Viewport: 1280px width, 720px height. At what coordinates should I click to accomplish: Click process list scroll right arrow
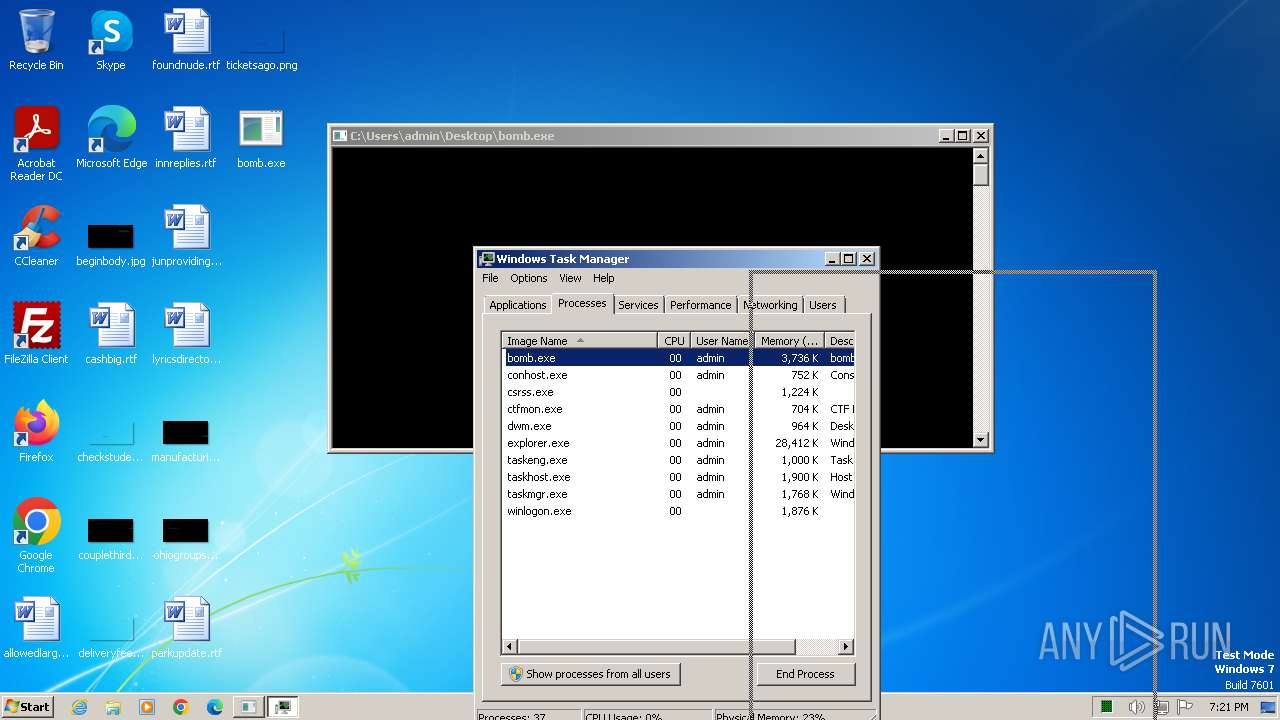(846, 647)
